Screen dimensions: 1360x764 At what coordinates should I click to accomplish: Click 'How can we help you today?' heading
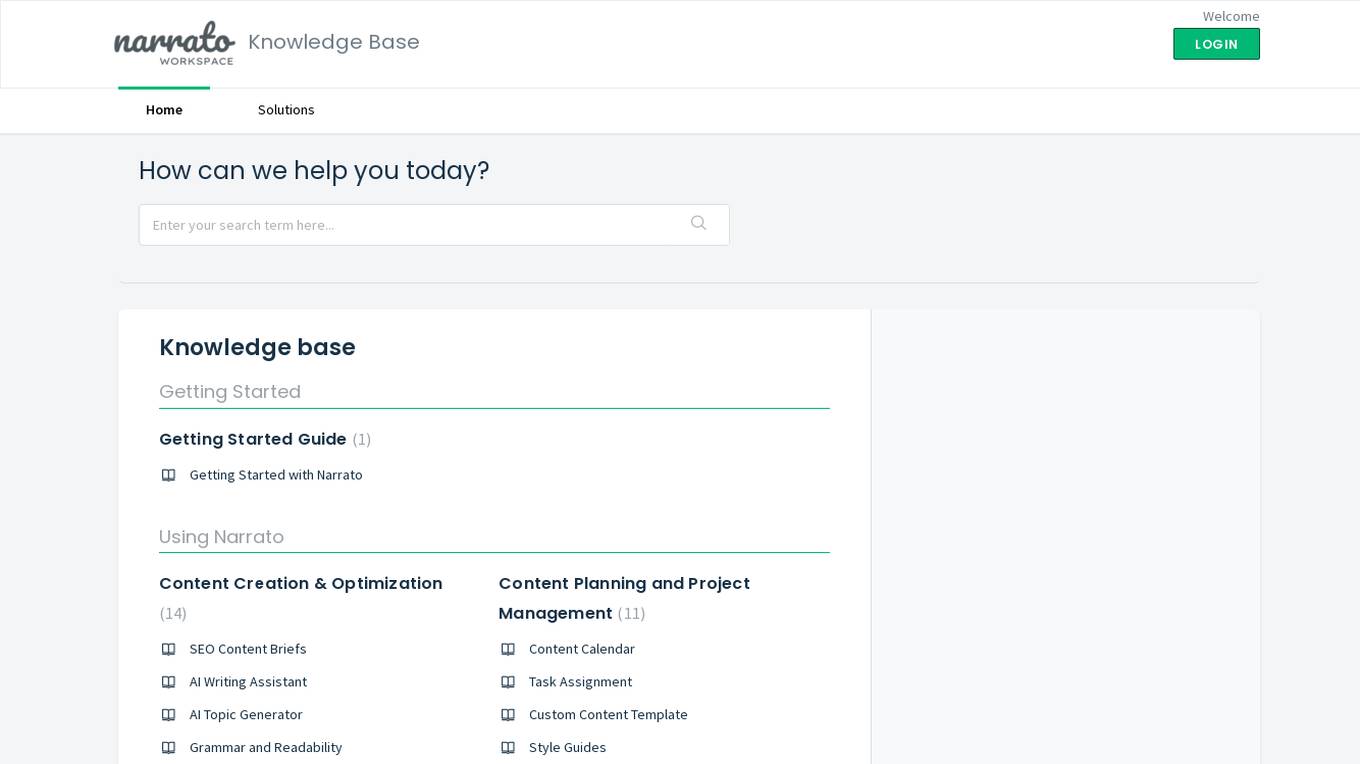pyautogui.click(x=314, y=171)
